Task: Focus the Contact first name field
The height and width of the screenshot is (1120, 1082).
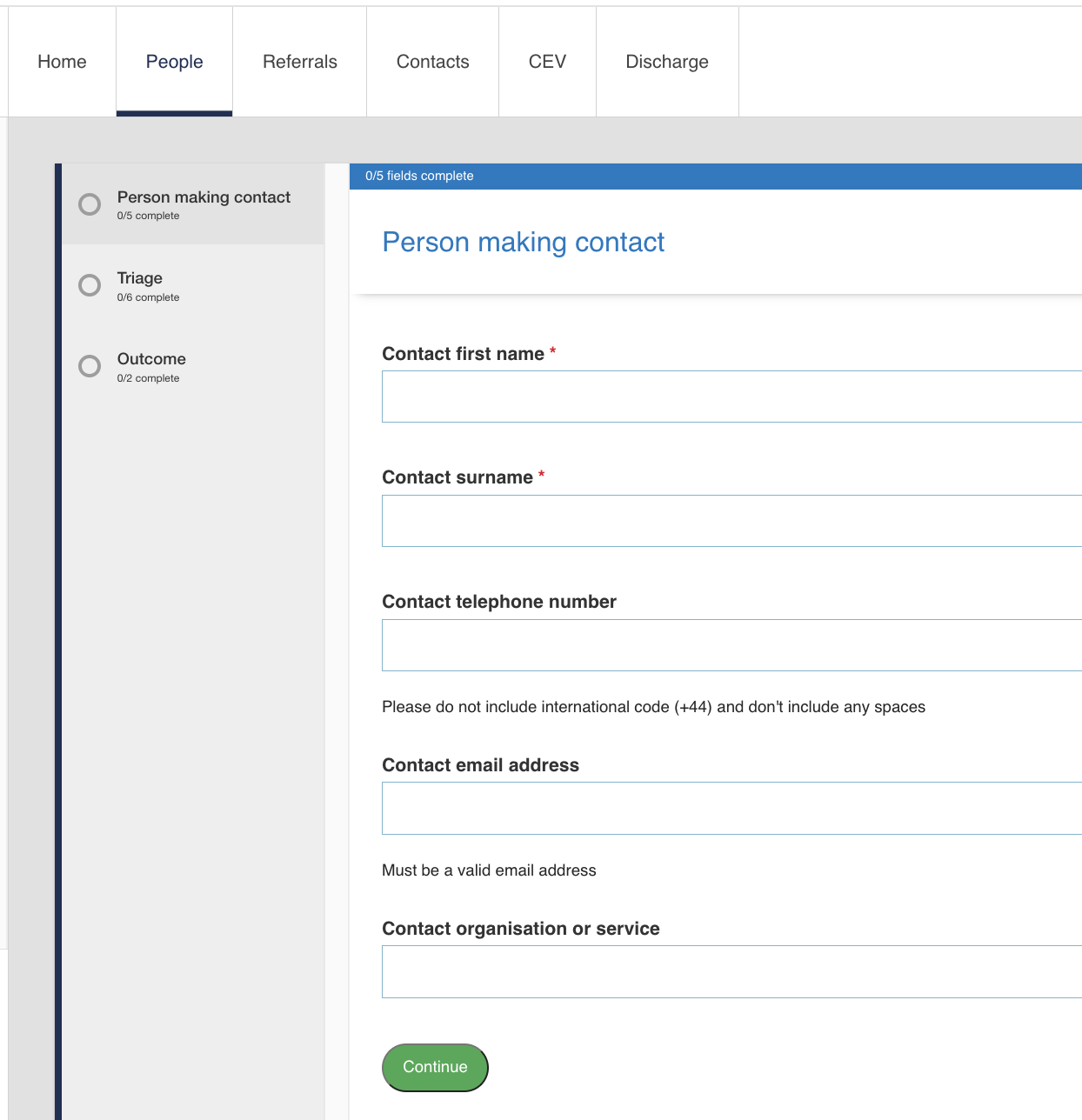Action: pyautogui.click(x=731, y=397)
